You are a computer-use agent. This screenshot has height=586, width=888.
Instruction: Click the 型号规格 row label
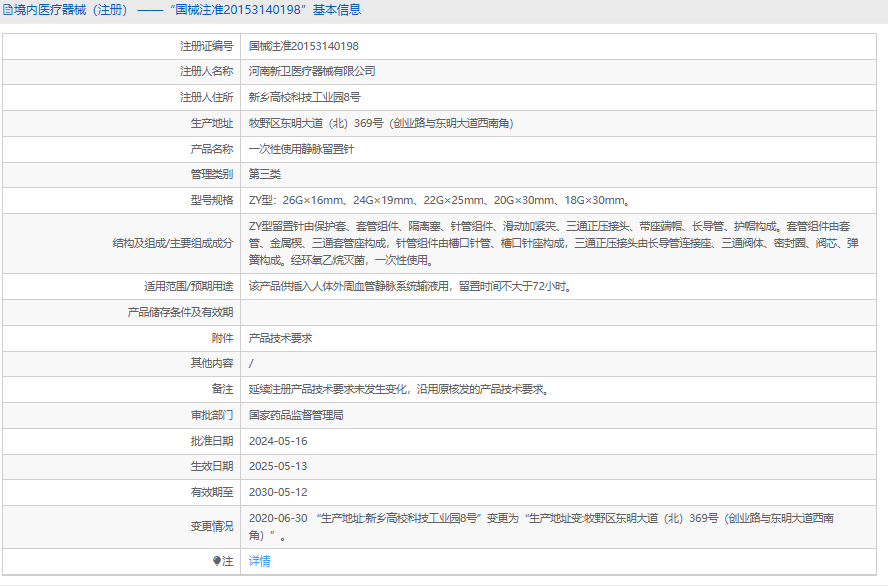(x=212, y=200)
